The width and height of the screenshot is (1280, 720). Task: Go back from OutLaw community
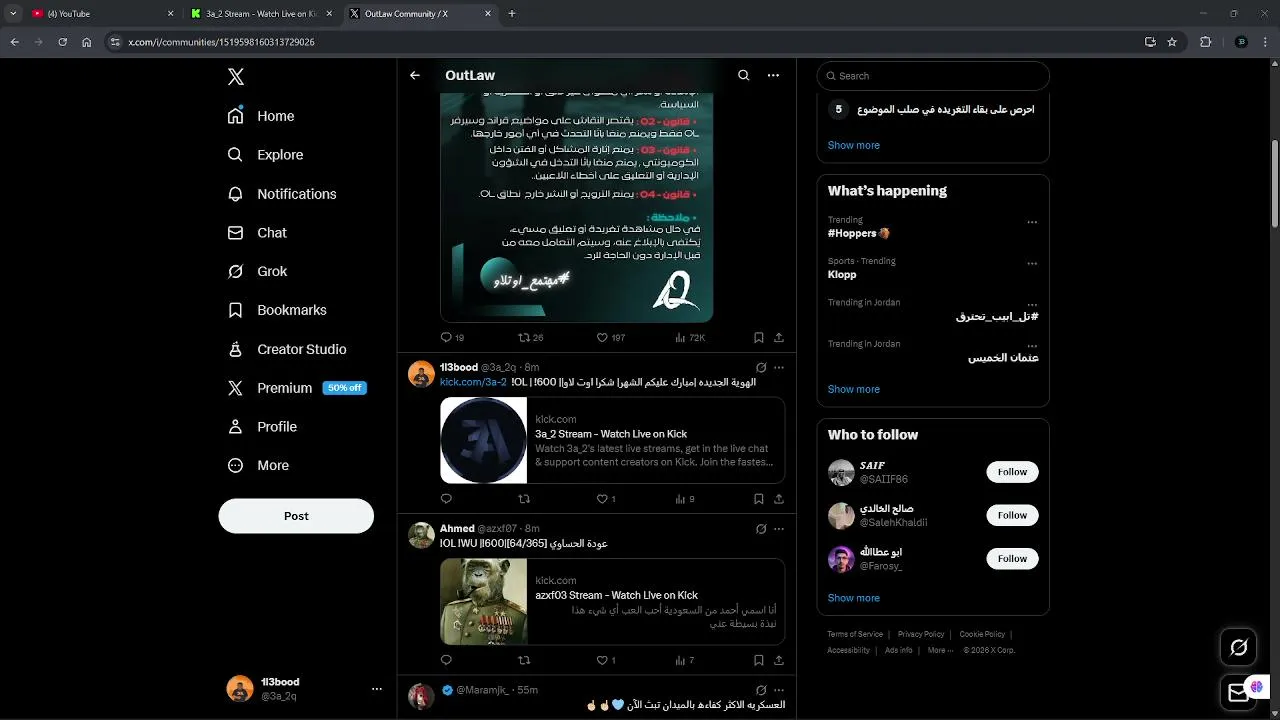click(x=415, y=75)
